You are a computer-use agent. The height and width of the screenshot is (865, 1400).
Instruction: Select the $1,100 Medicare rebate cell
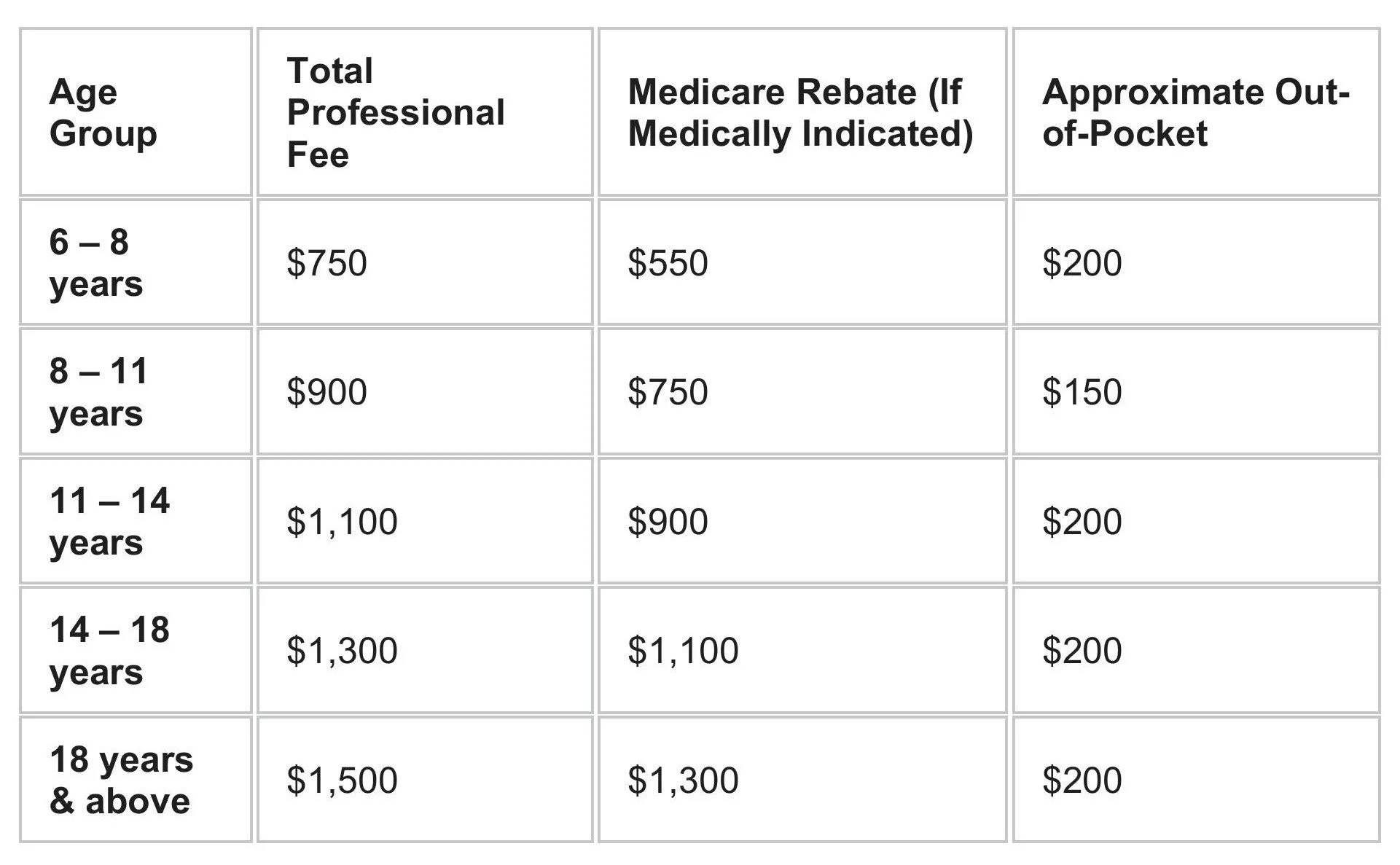point(683,651)
